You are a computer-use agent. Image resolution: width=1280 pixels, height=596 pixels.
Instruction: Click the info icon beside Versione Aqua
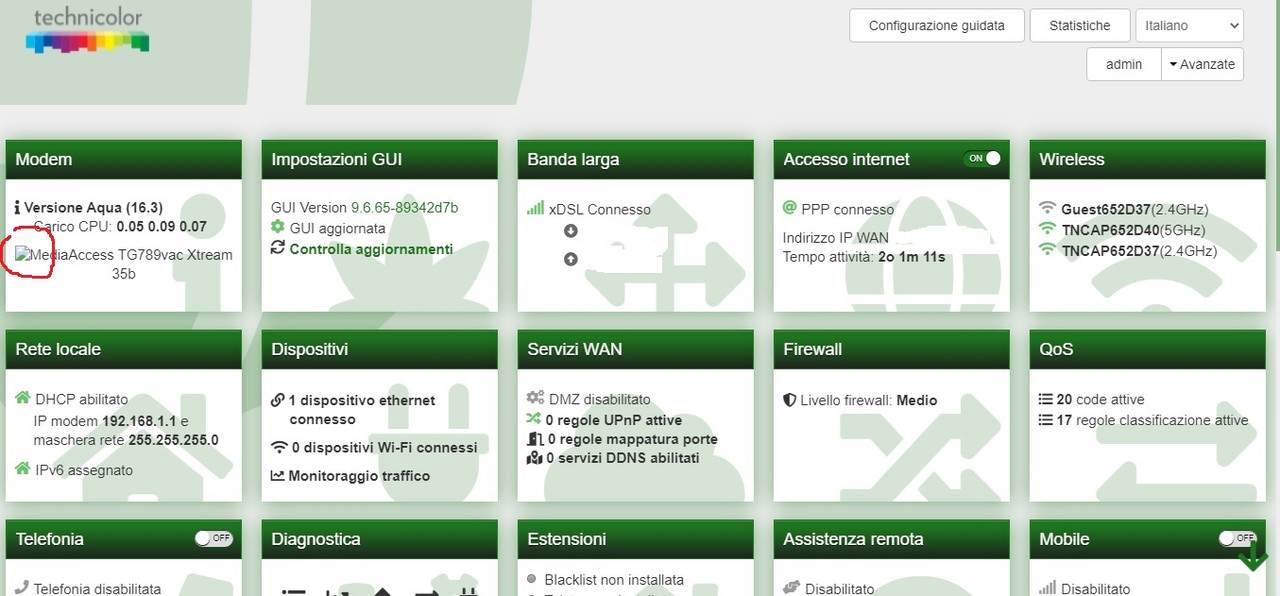[x=17, y=208]
